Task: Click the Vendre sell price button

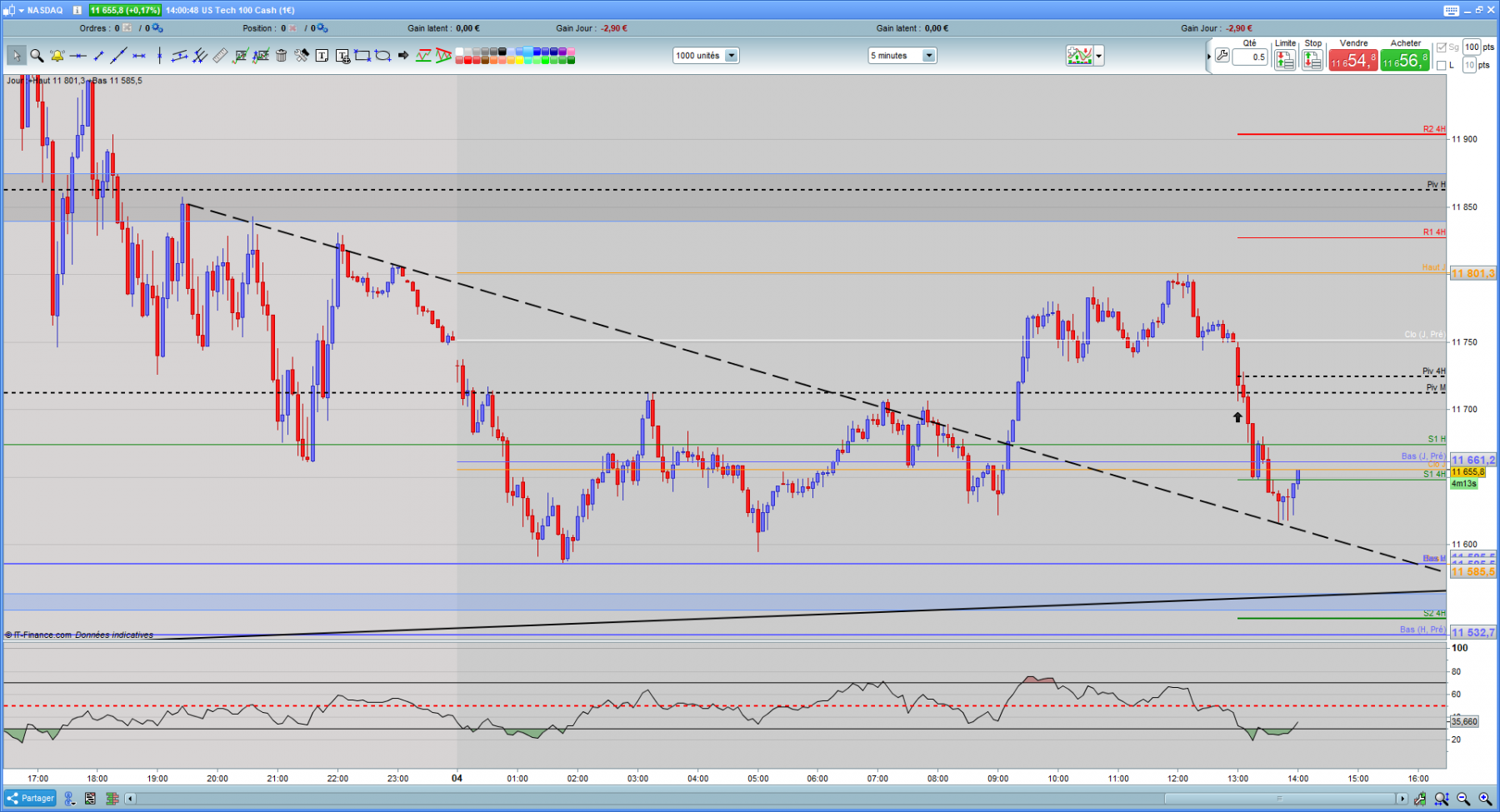Action: [x=1352, y=61]
